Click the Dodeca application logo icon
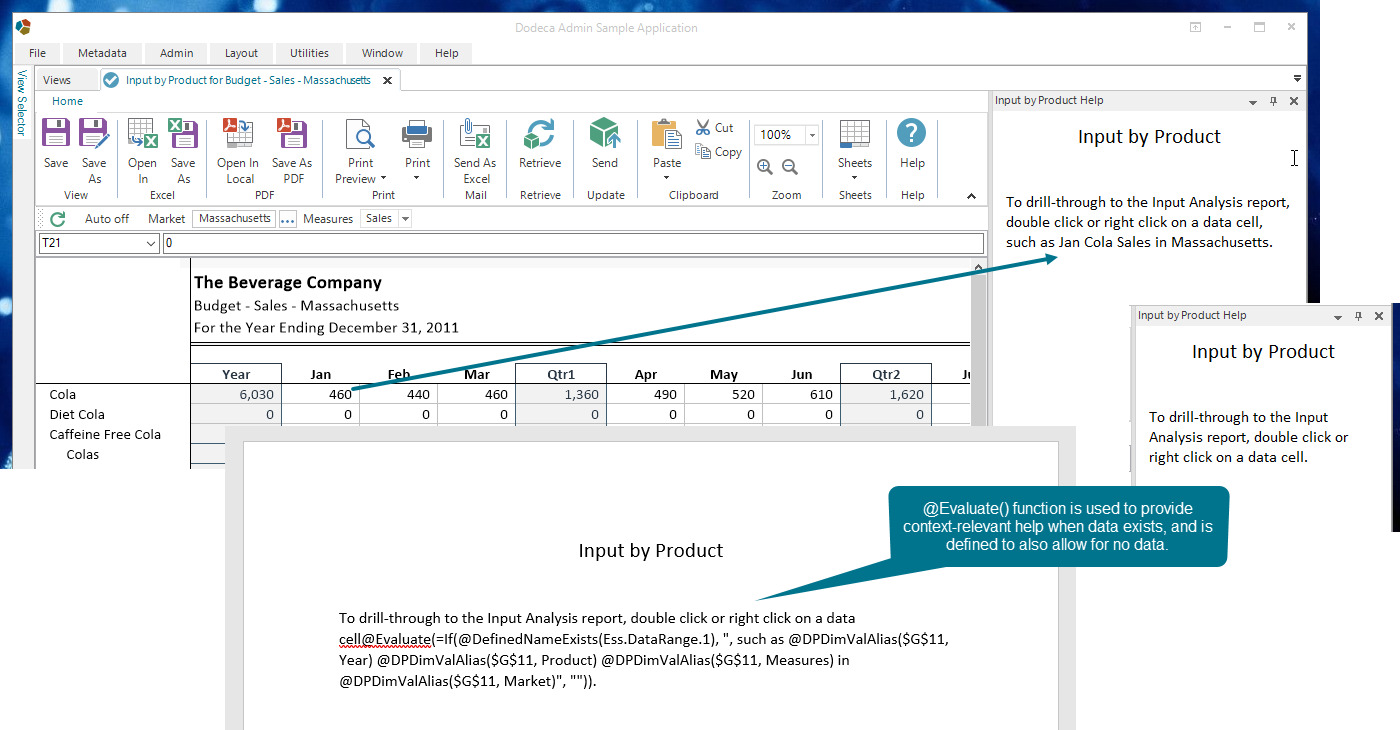1400x730 pixels. pyautogui.click(x=23, y=26)
